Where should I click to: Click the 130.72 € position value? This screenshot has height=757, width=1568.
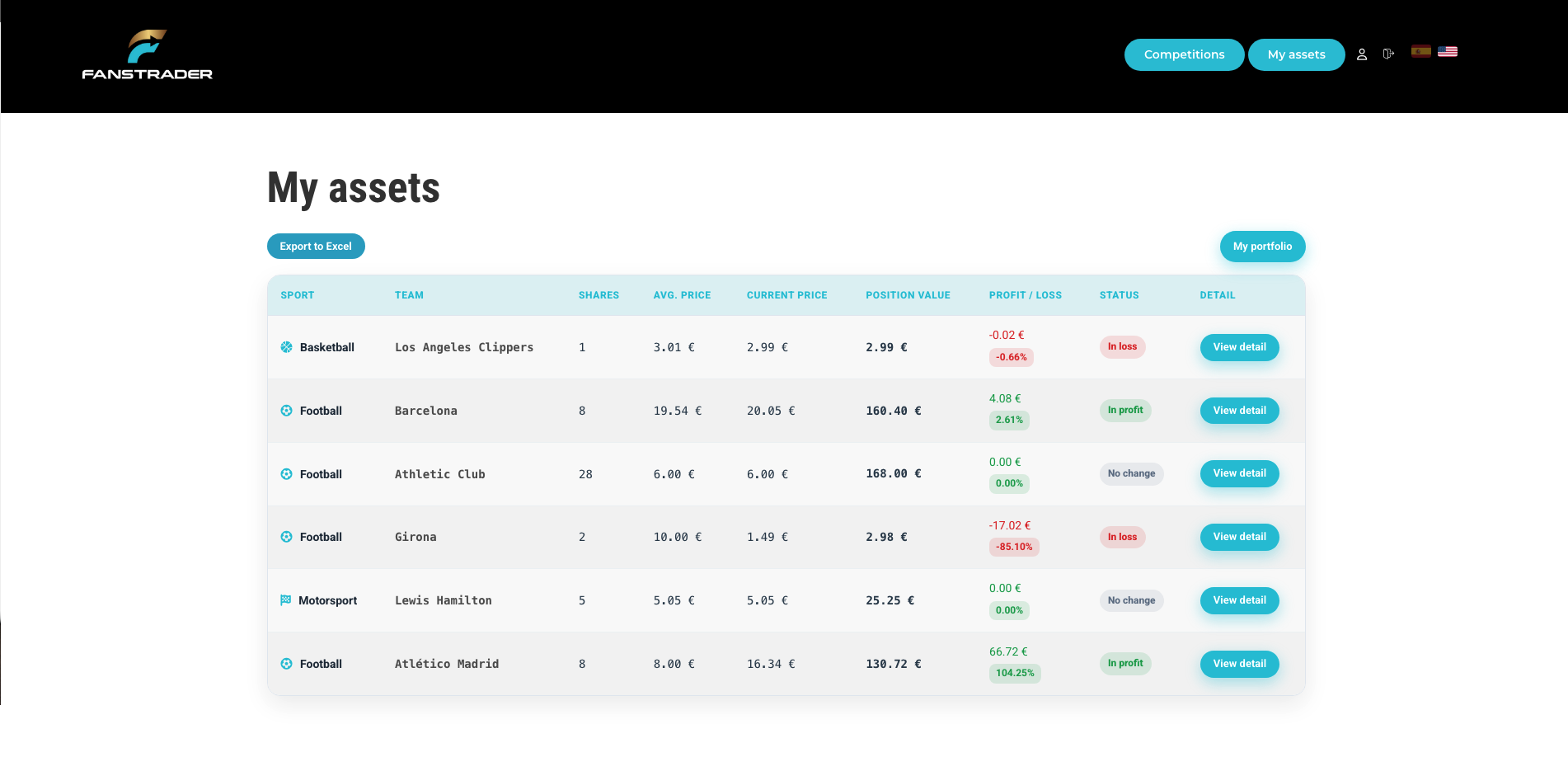(x=894, y=664)
